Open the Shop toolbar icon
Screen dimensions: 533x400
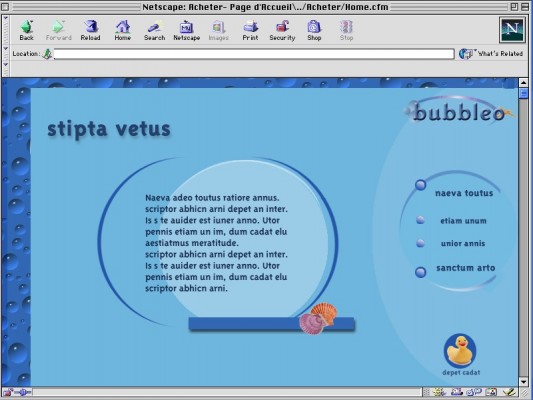[x=314, y=30]
